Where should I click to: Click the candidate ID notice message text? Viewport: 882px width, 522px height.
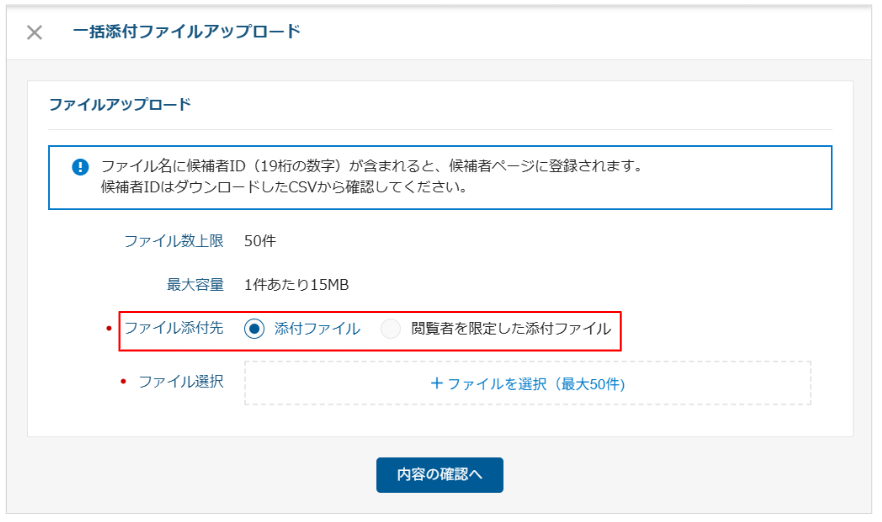click(370, 176)
